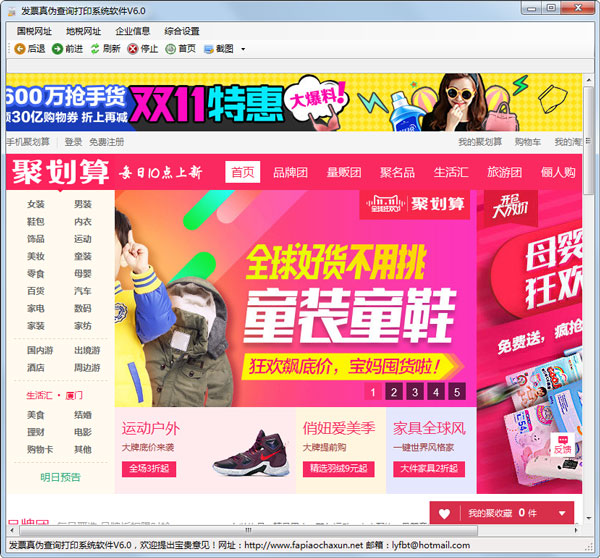
Task: Click the 母婴狂欢 side banner
Action: [529, 342]
